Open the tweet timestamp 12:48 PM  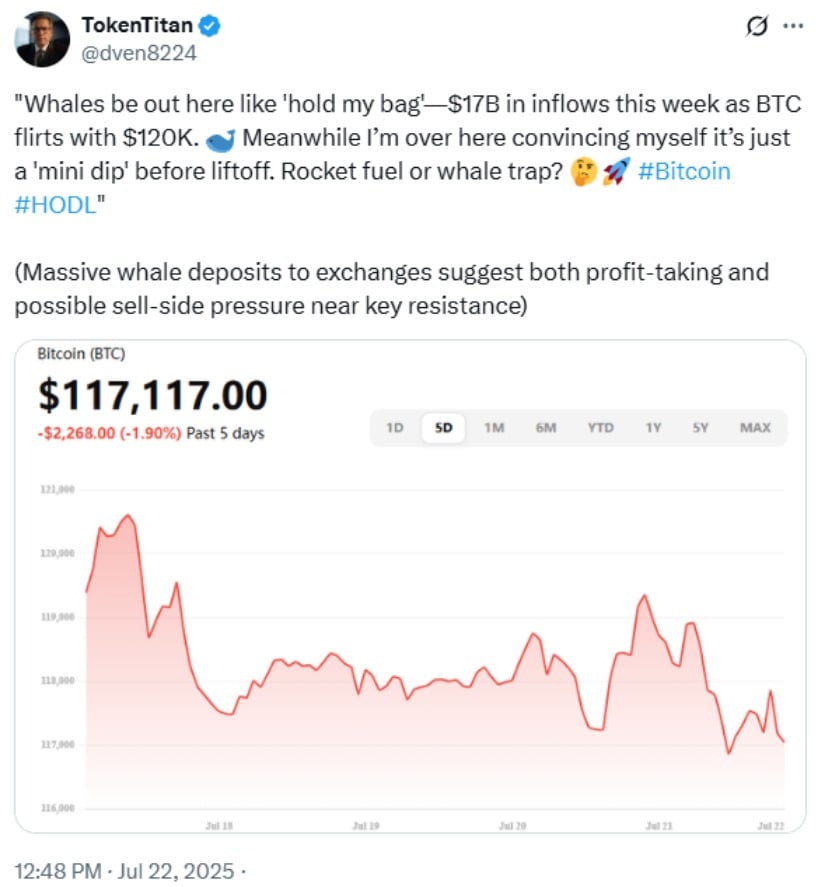(x=58, y=871)
